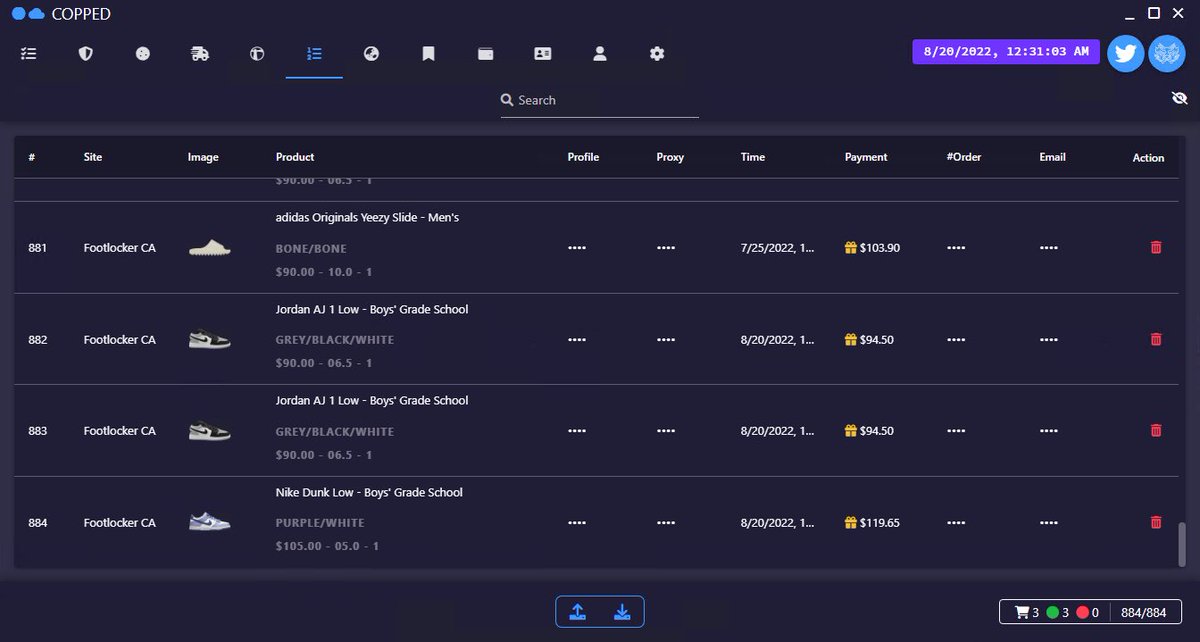Open the cookie tab icon

pyautogui.click(x=143, y=54)
